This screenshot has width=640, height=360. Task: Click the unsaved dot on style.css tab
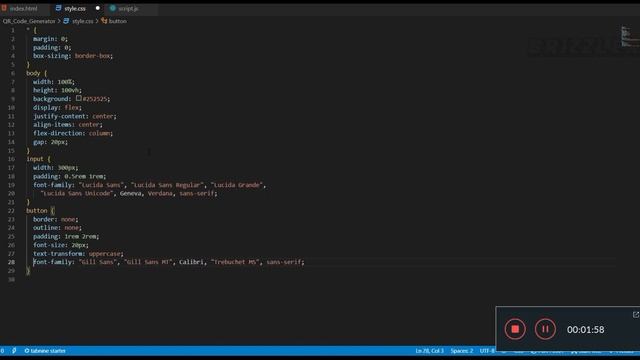(x=98, y=8)
